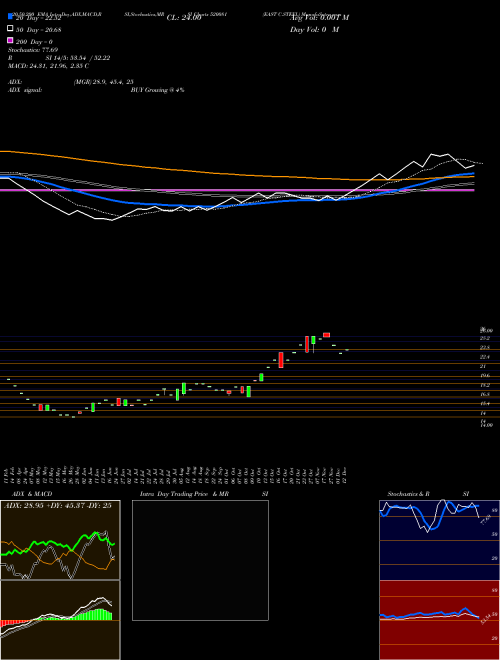Click the white 50 Day legend swatch

tap(10, 29)
